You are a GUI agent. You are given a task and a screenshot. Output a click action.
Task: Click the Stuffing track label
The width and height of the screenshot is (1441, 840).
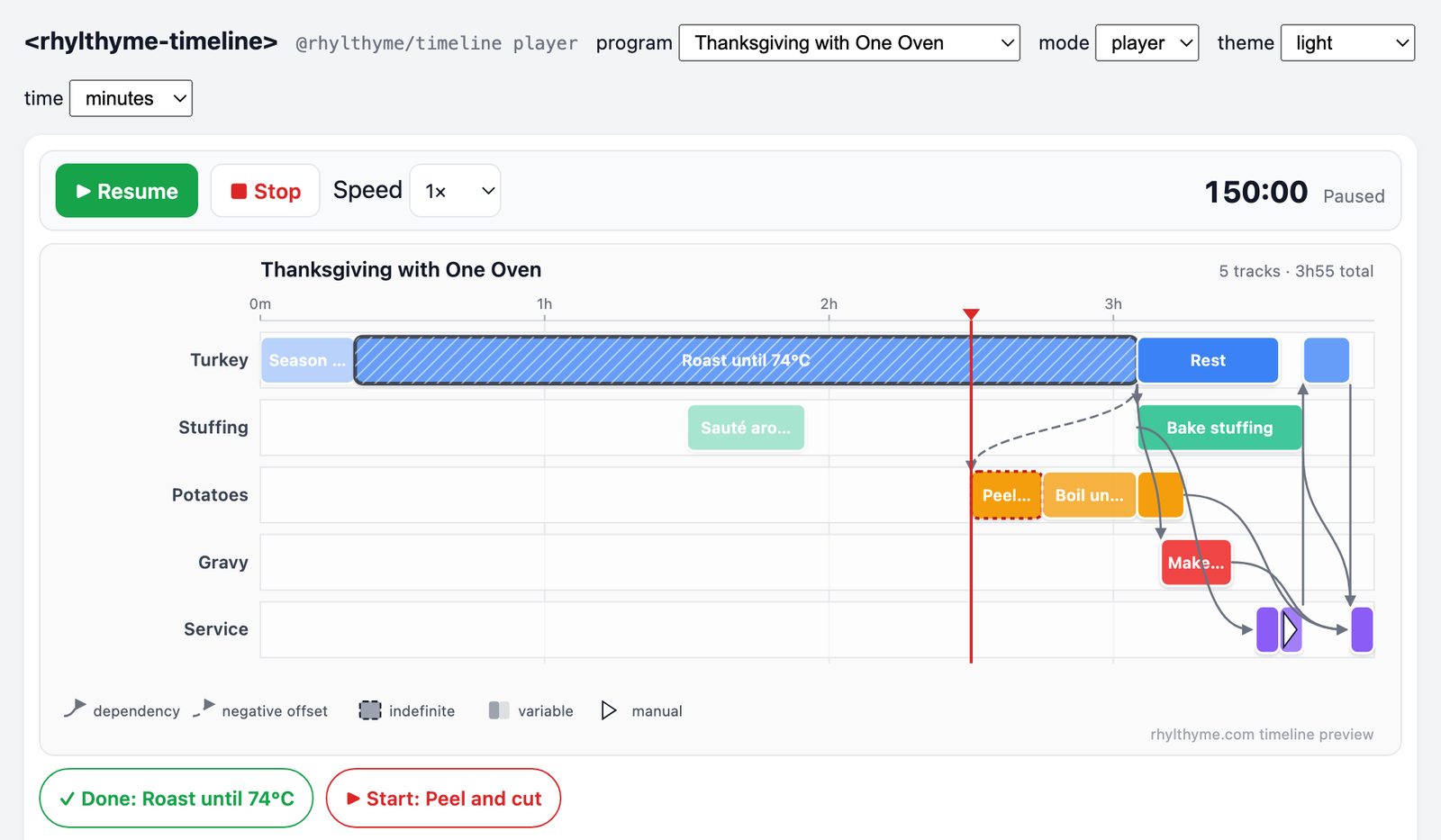213,428
